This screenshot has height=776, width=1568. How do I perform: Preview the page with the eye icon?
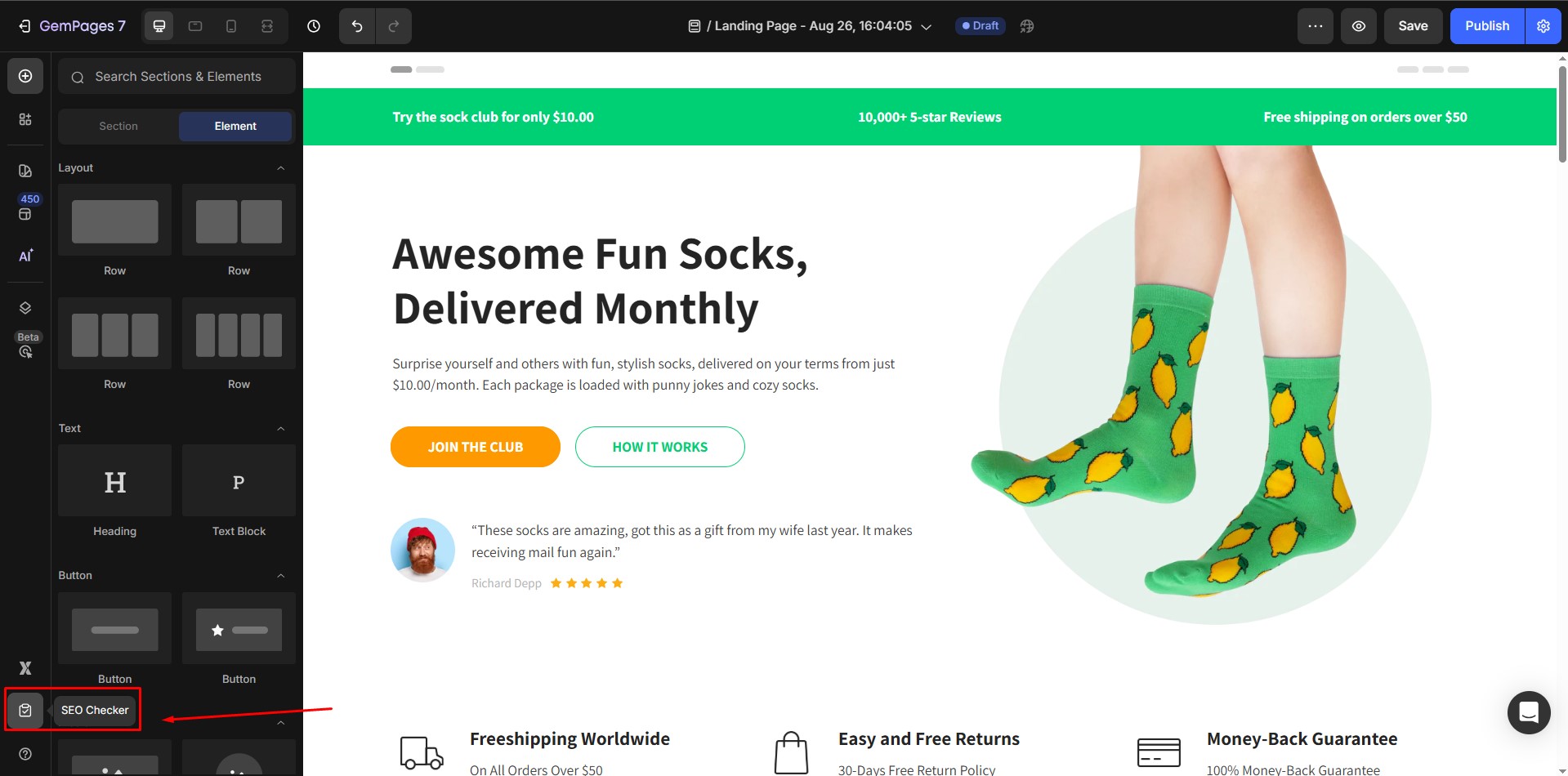click(x=1358, y=25)
